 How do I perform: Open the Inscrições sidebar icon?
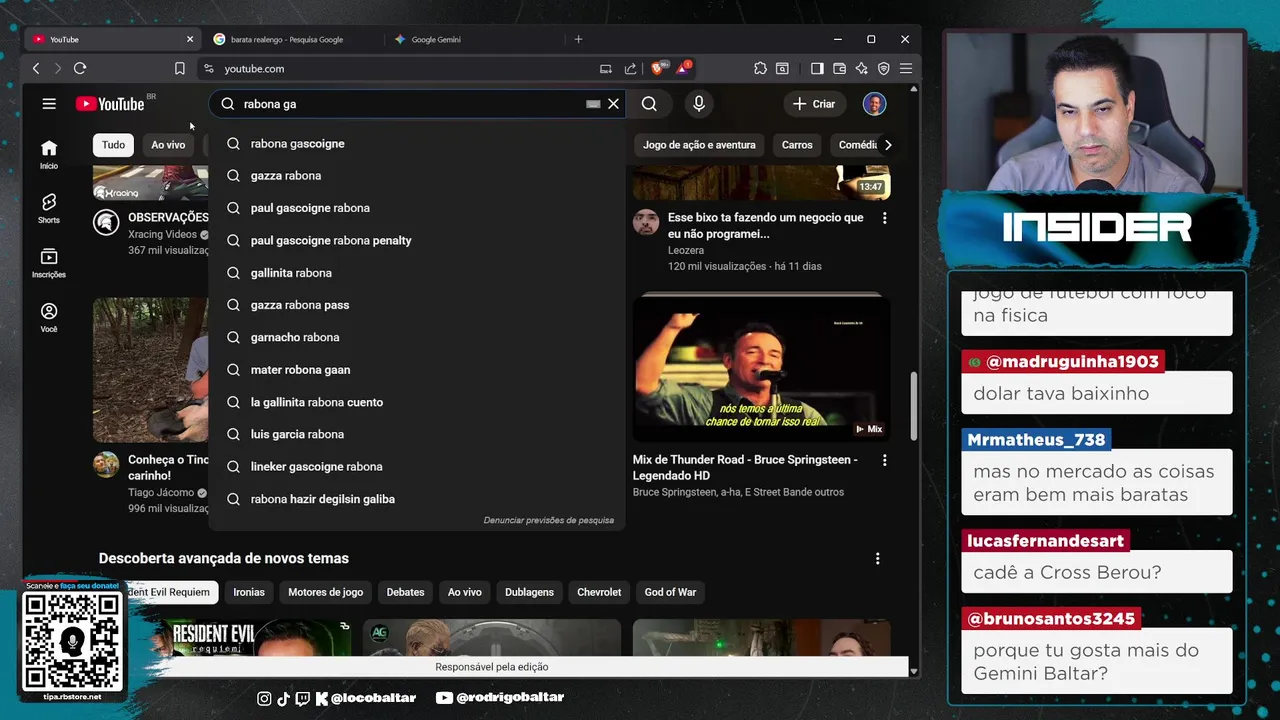pos(49,263)
